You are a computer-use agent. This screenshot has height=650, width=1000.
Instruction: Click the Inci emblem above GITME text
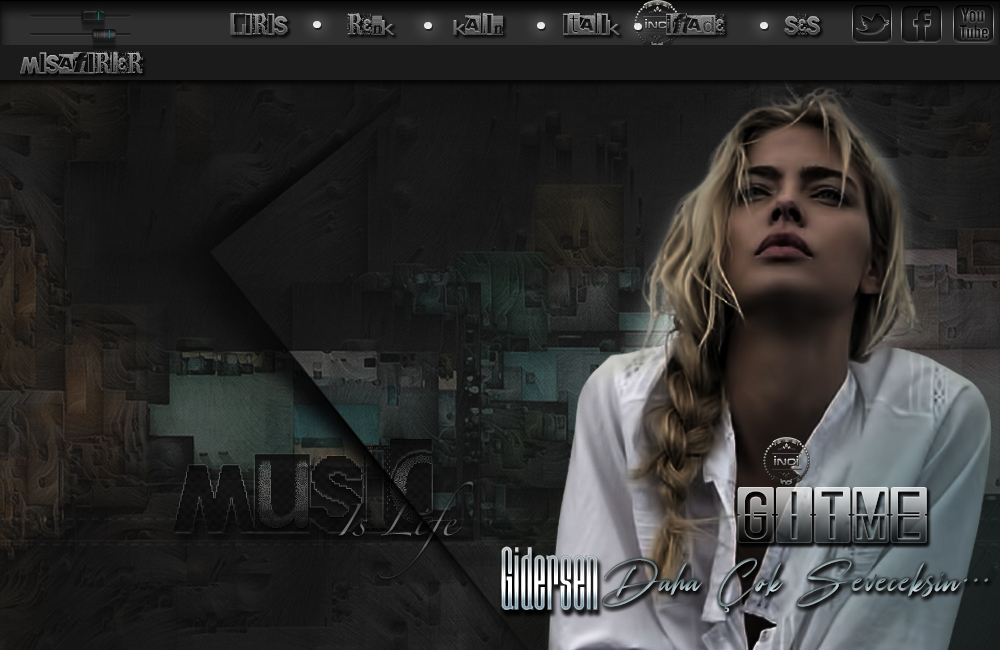785,461
